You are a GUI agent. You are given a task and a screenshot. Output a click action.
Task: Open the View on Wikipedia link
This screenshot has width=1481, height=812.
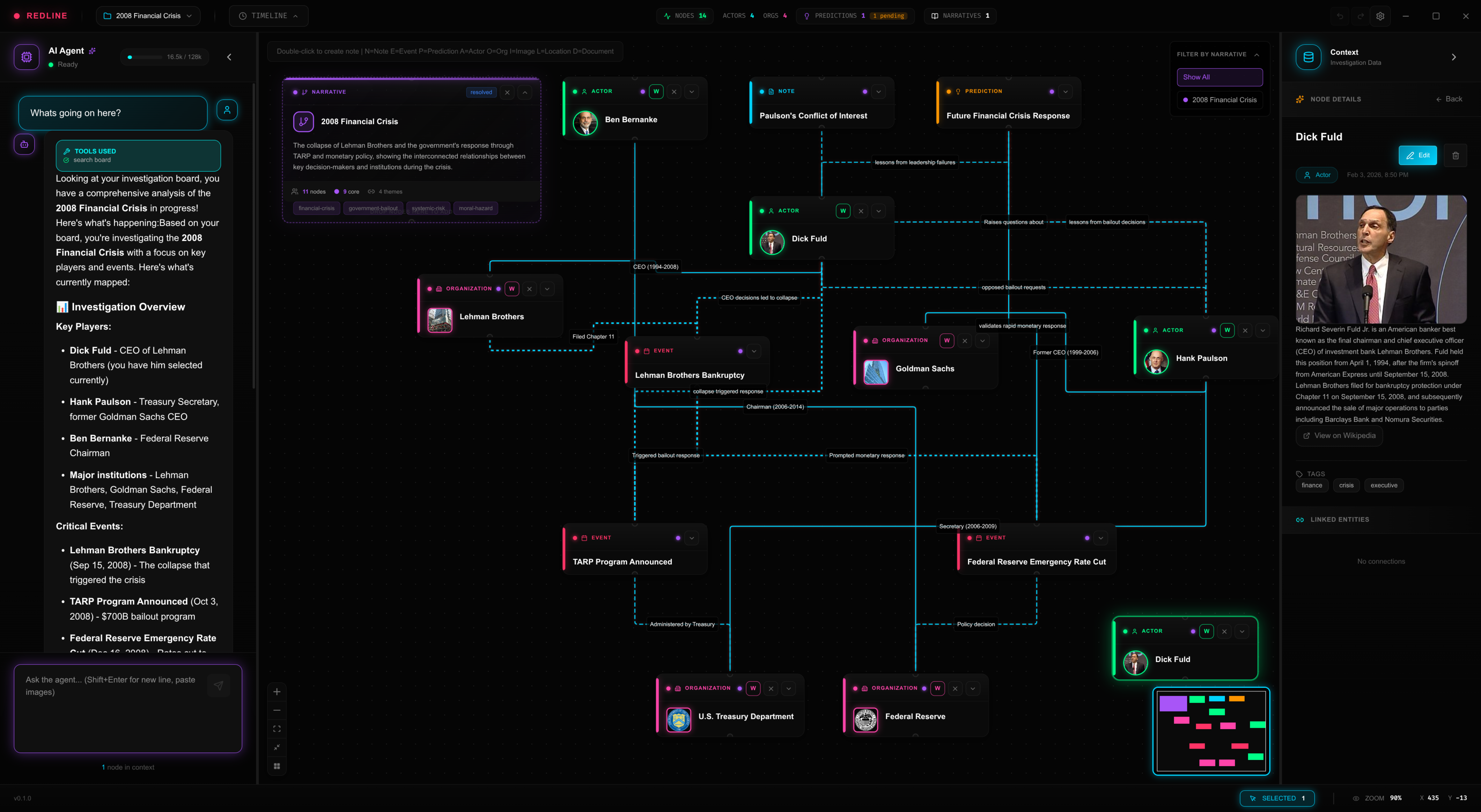point(1339,435)
